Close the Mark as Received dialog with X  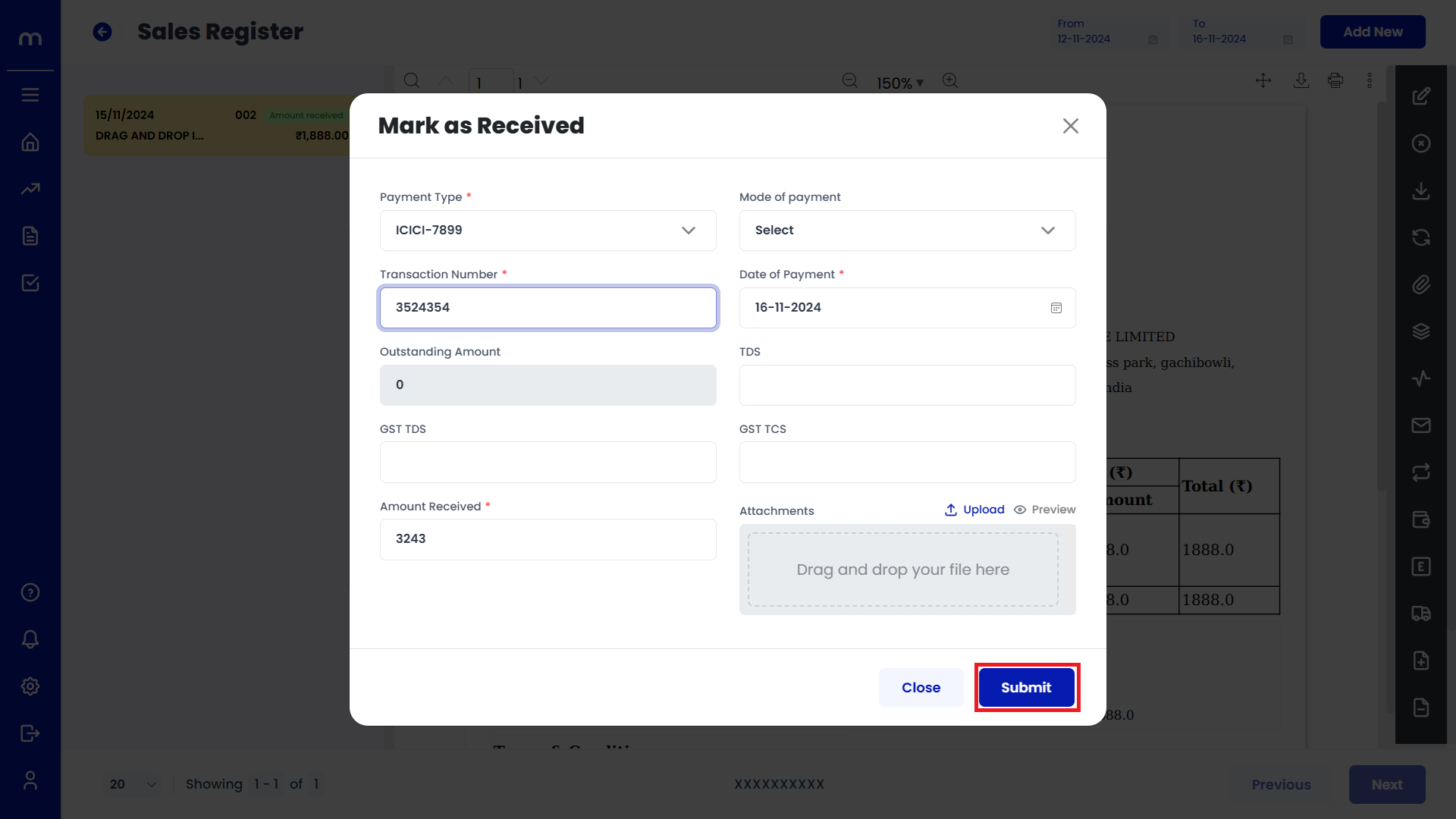pos(1071,126)
